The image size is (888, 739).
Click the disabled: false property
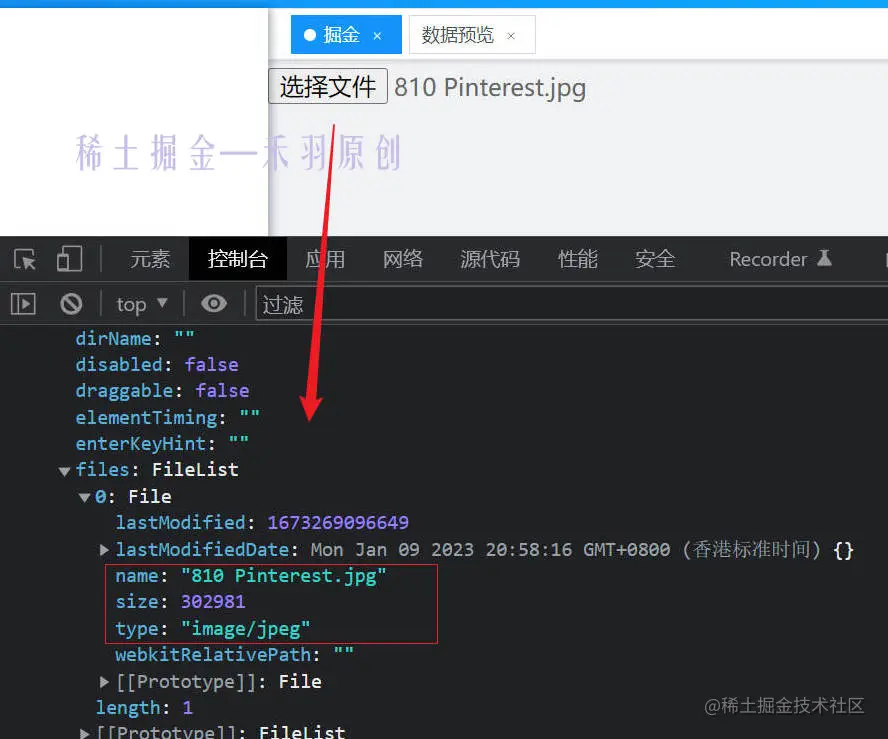click(157, 364)
